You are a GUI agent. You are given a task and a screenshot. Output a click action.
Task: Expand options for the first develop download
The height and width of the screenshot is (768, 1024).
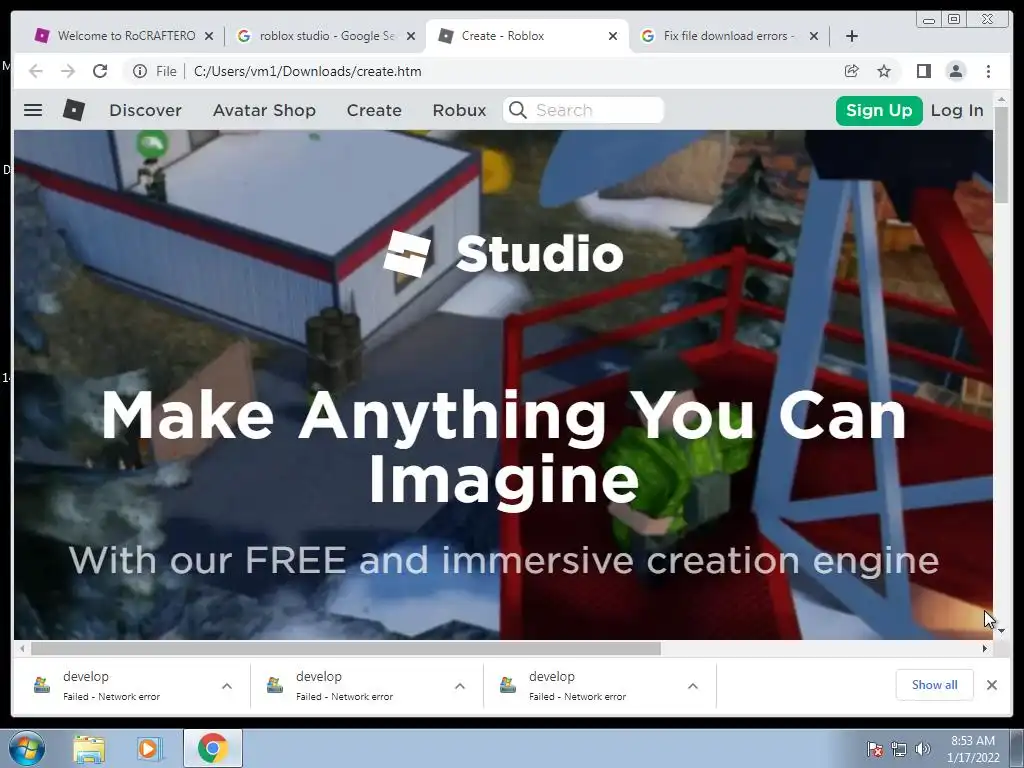pyautogui.click(x=227, y=686)
